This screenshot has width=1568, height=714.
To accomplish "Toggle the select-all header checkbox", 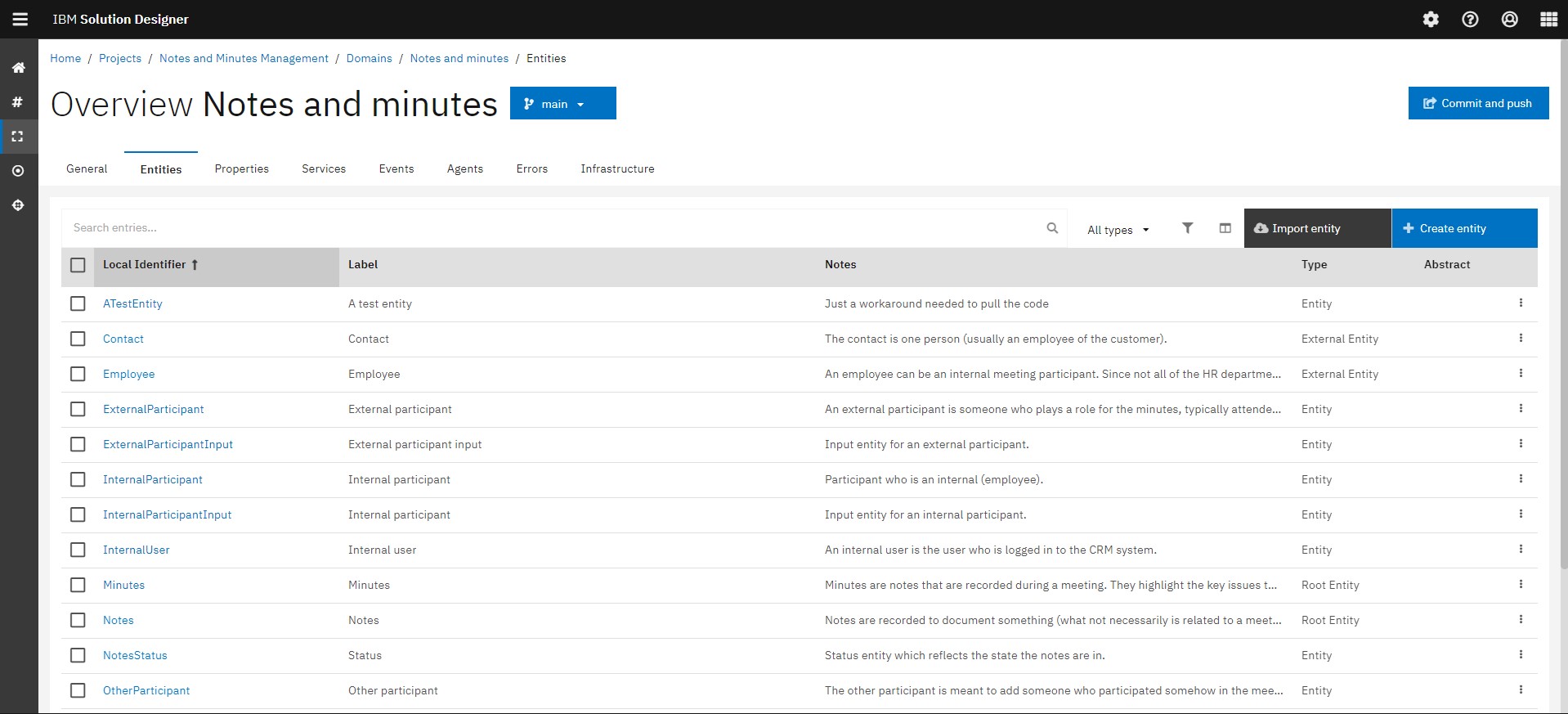I will [78, 265].
